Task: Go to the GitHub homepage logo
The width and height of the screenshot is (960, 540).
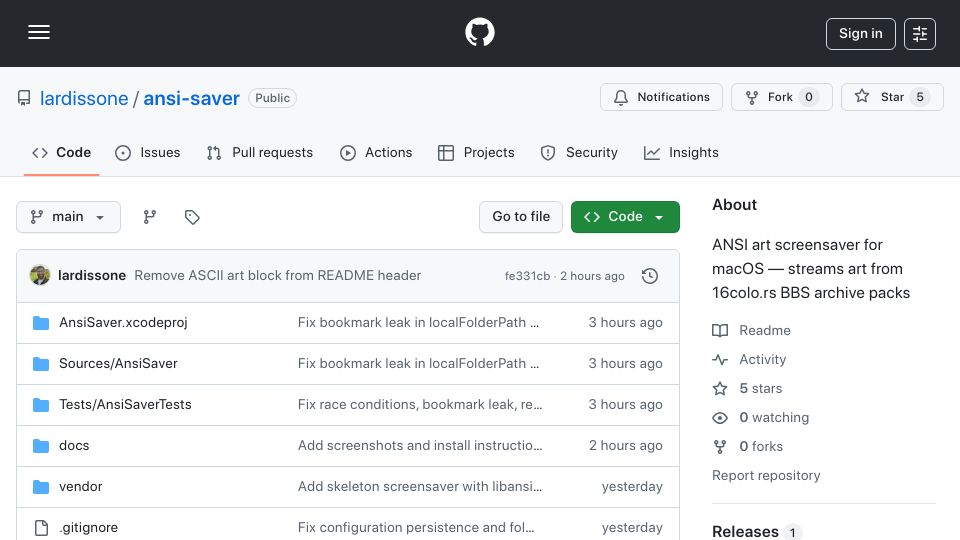Action: pyautogui.click(x=479, y=32)
